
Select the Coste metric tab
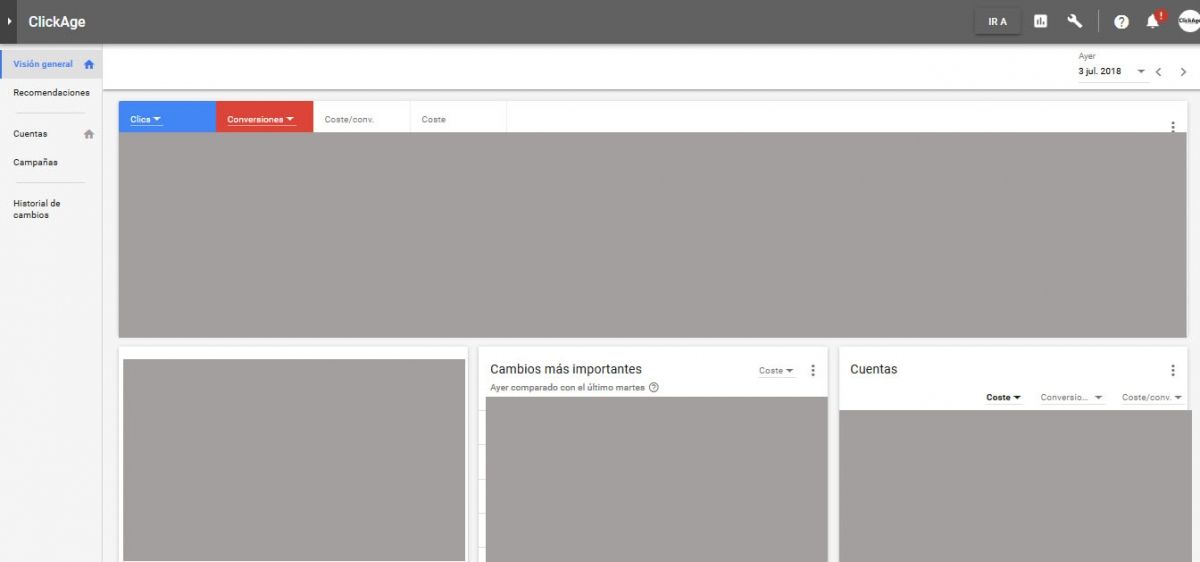tap(458, 117)
